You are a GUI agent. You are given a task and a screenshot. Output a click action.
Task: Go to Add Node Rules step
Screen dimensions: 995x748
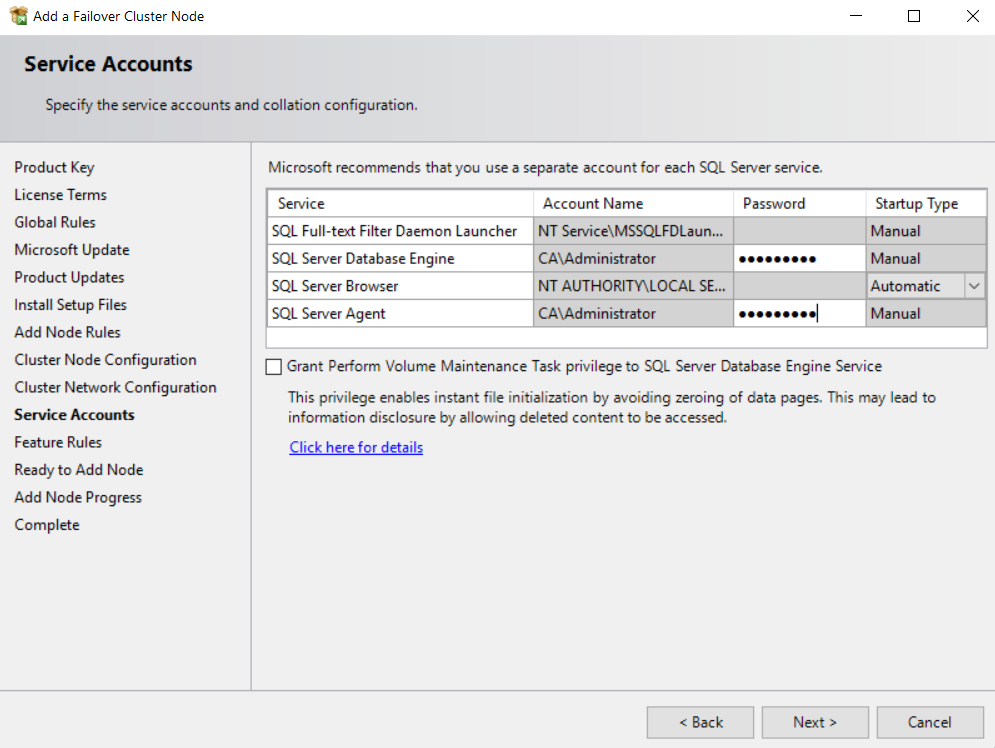[67, 332]
